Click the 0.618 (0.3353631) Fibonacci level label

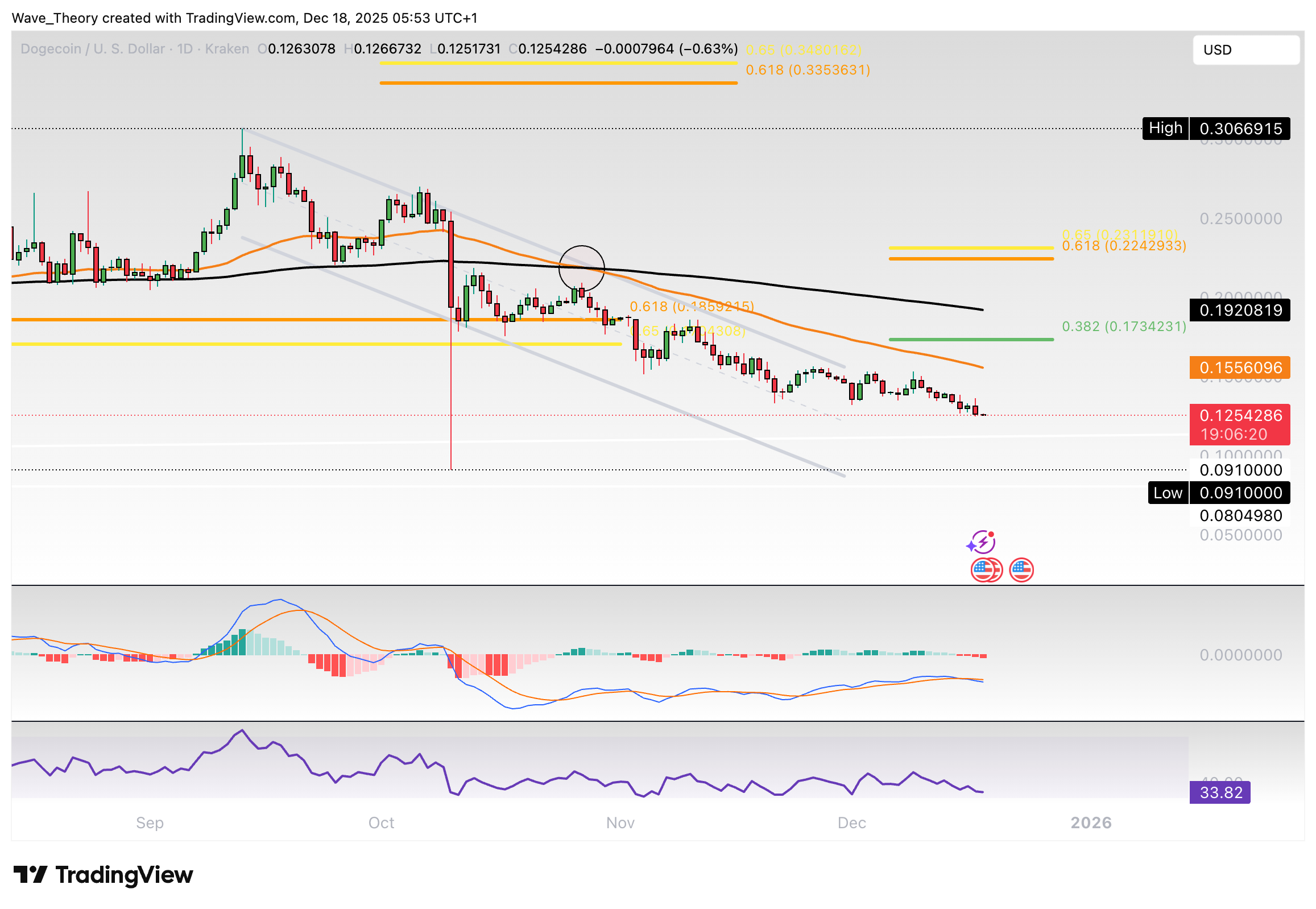(x=808, y=70)
